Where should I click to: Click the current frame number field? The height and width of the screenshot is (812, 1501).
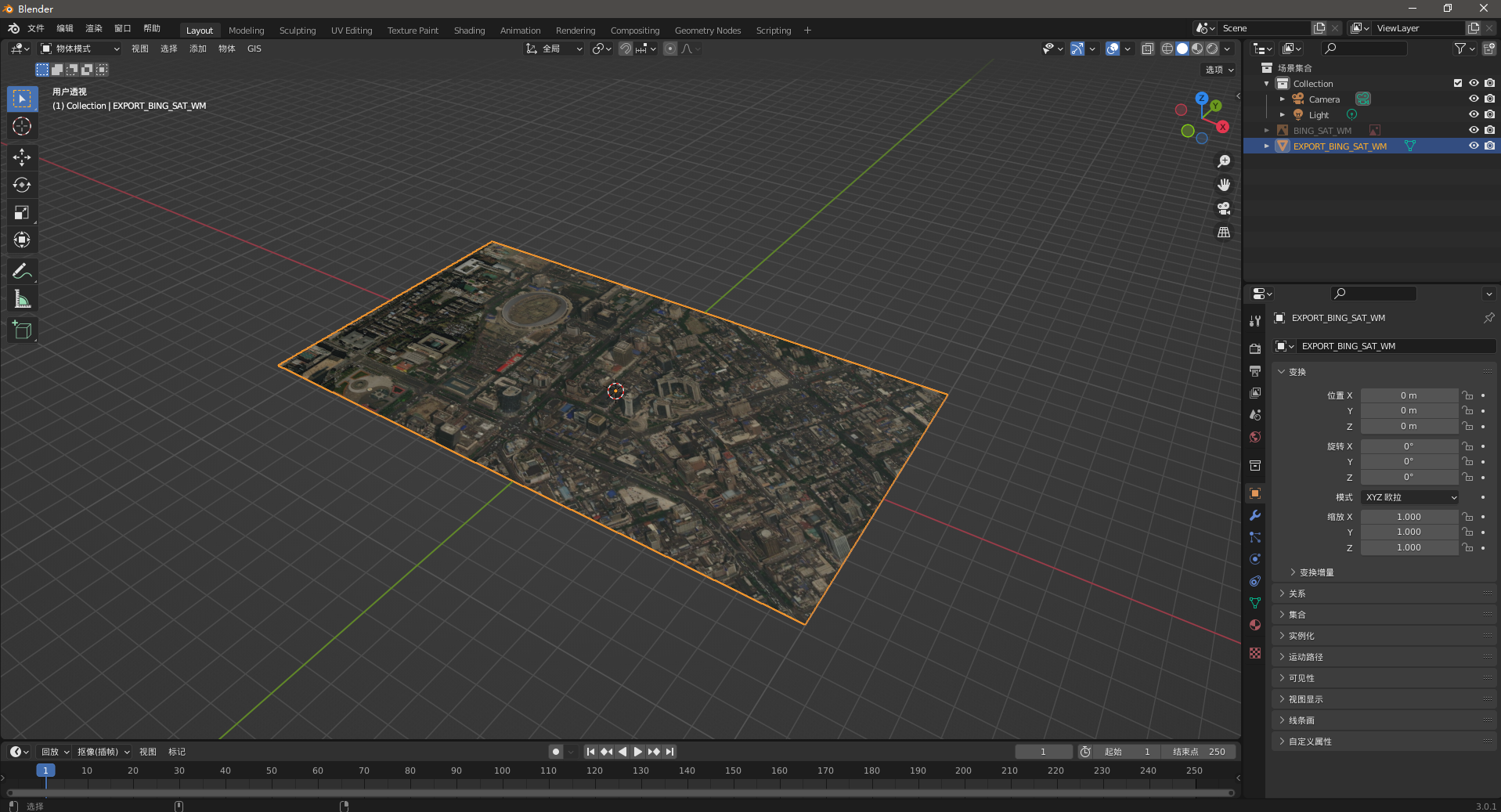[x=1043, y=752]
